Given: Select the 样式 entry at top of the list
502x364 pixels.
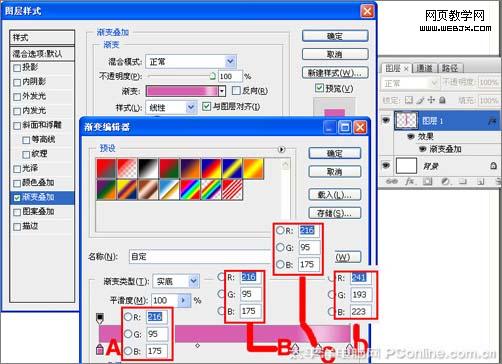Looking at the screenshot, I should point(42,38).
